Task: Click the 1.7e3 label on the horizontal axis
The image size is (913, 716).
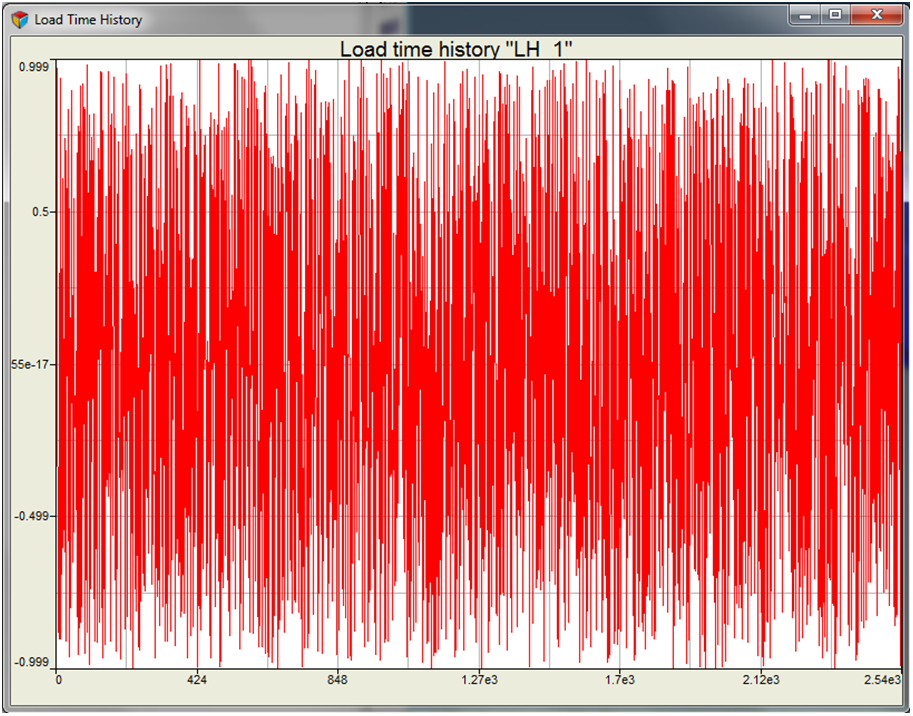Action: [619, 681]
